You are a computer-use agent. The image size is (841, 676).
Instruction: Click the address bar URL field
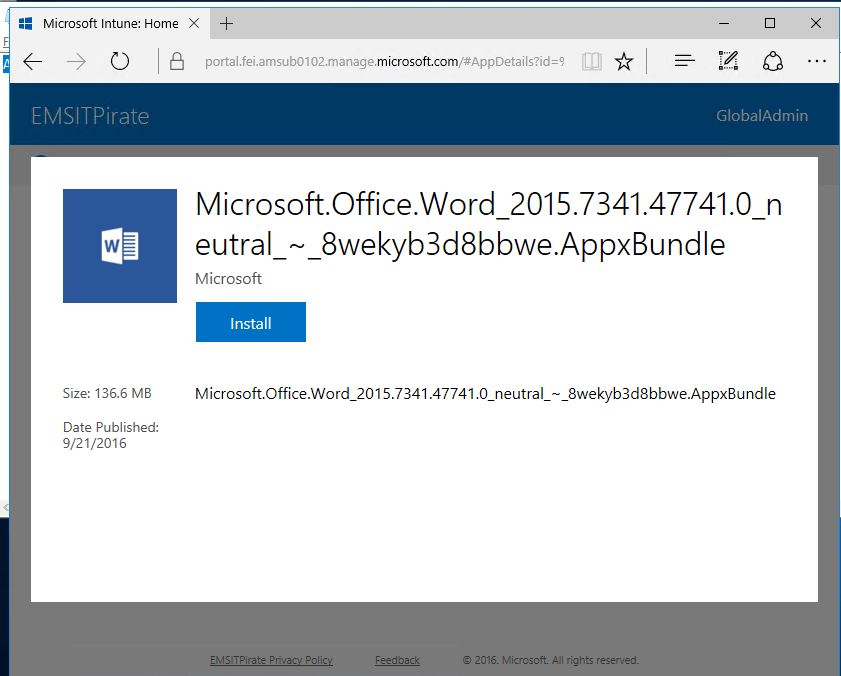(384, 62)
